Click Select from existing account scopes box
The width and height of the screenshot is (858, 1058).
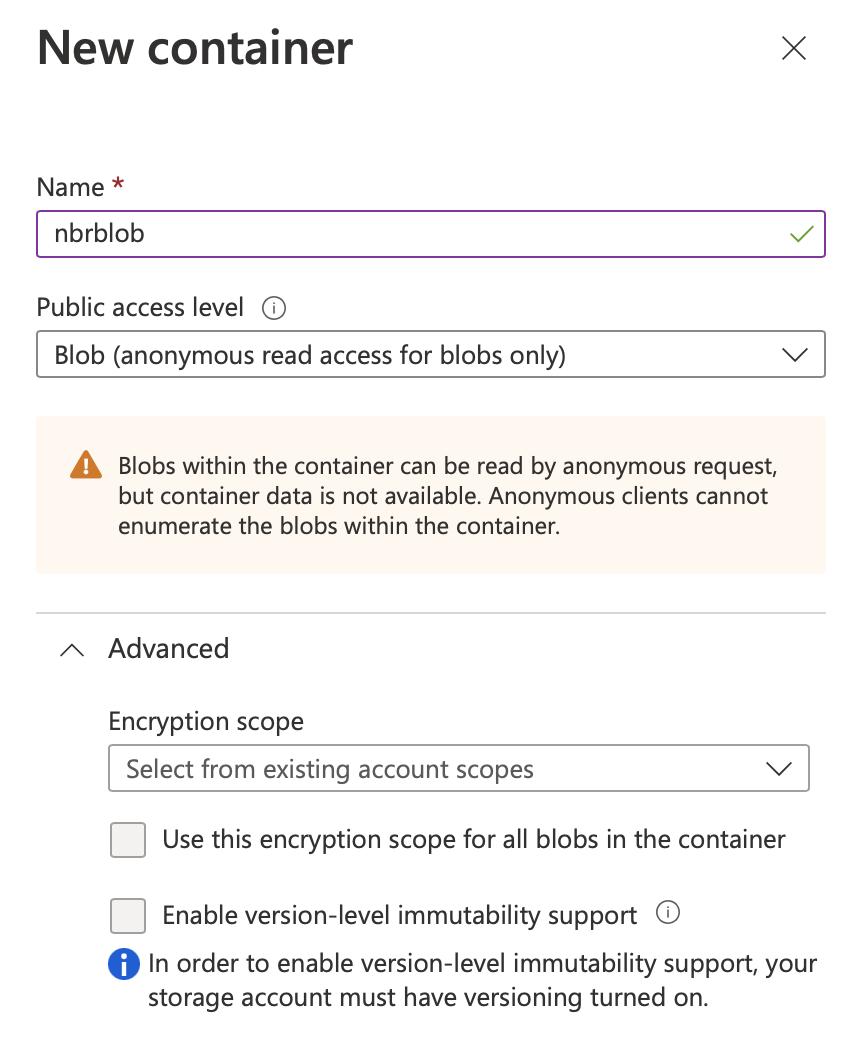459,769
